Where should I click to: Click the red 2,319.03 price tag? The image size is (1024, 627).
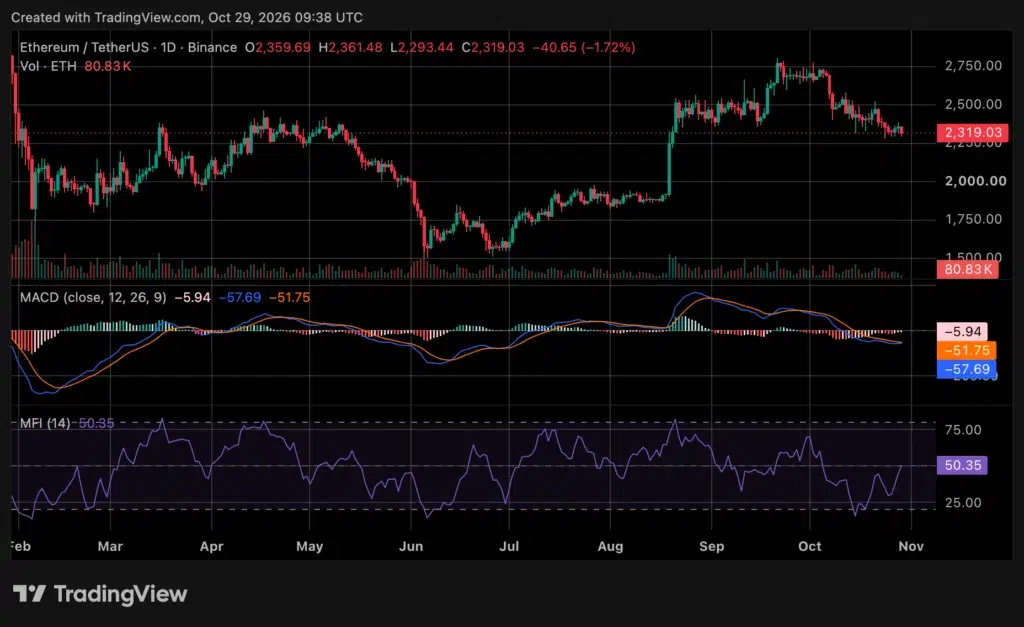972,133
